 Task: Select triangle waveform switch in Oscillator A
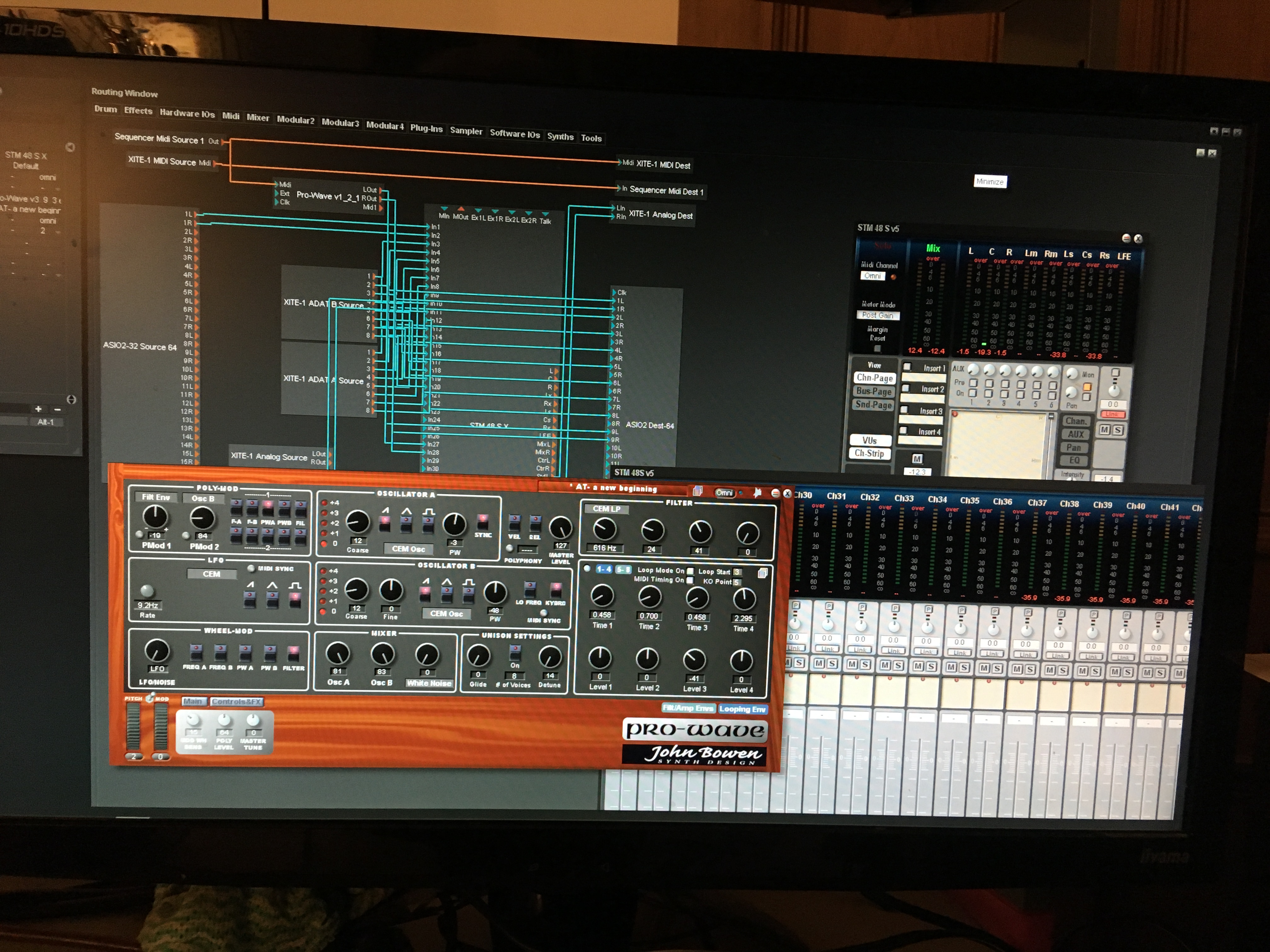point(407,524)
